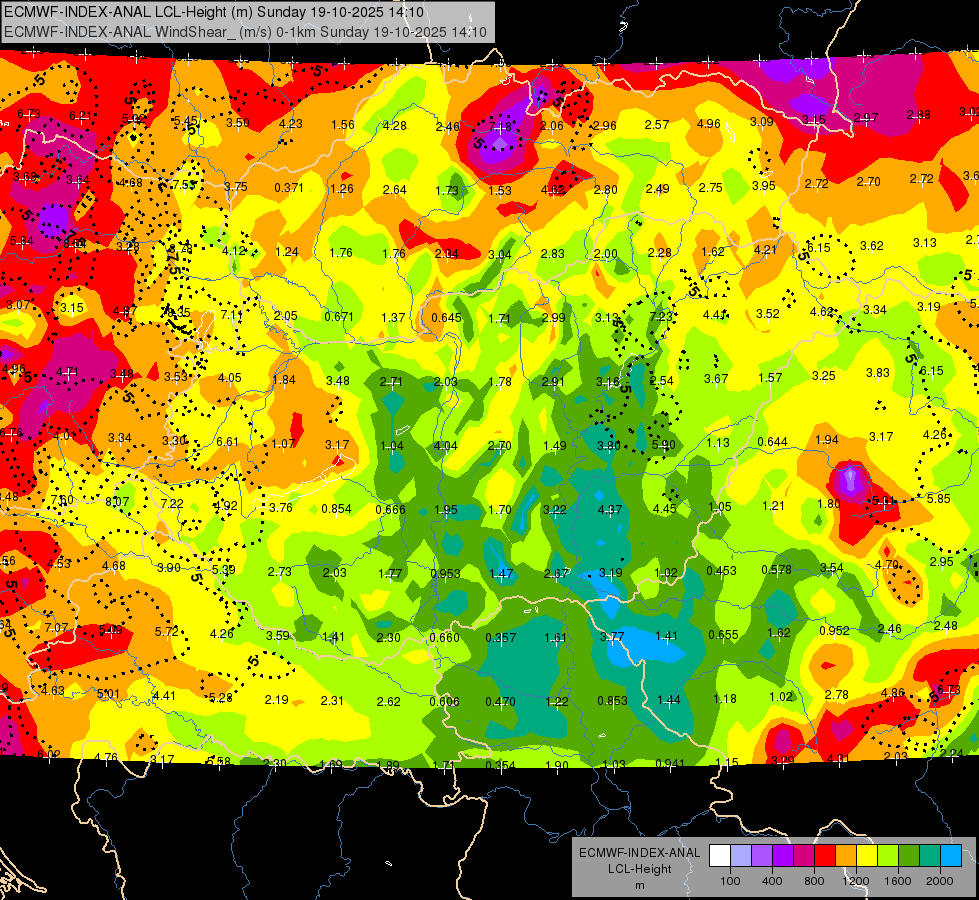Click the yellow legend swatch right of 1200
Image resolution: width=979 pixels, height=900 pixels.
pyautogui.click(x=867, y=856)
